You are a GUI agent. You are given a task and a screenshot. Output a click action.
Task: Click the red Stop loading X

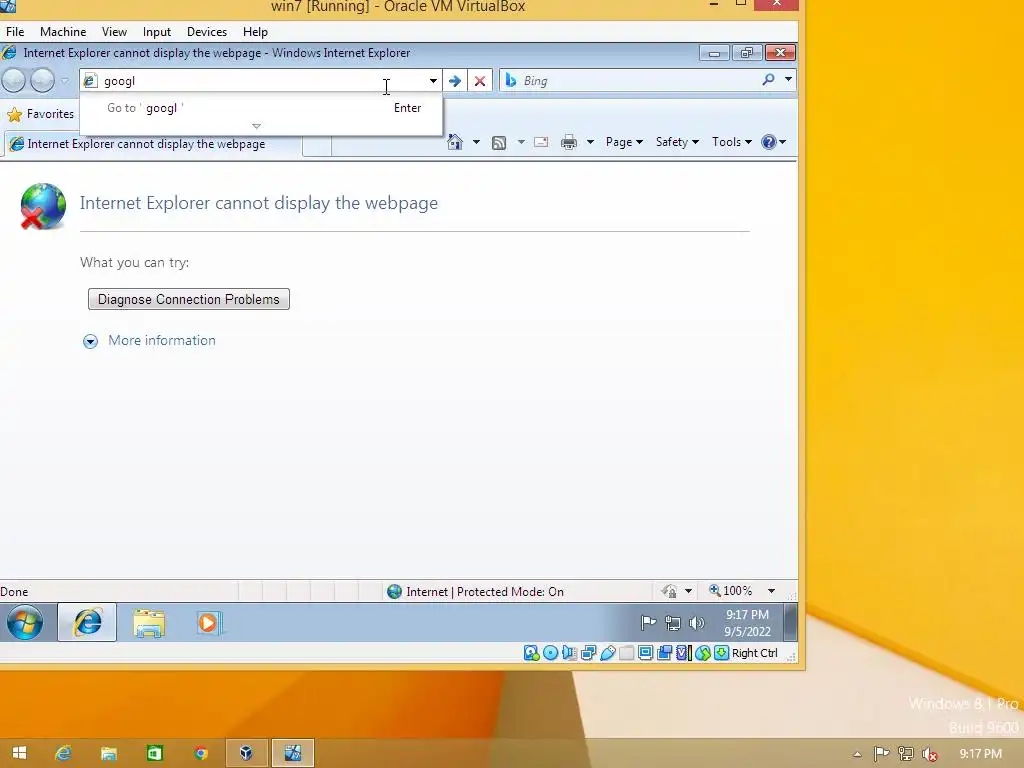[480, 80]
